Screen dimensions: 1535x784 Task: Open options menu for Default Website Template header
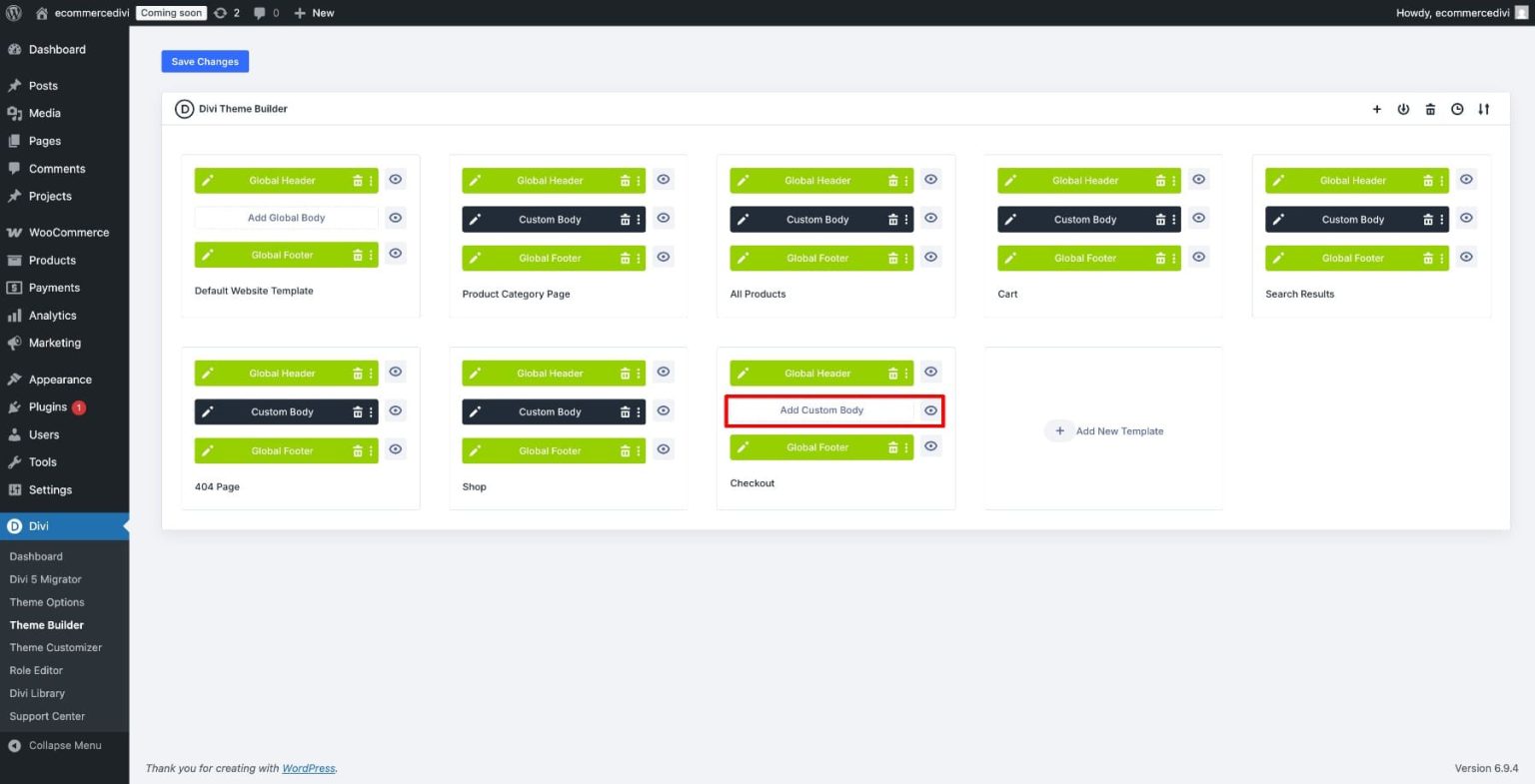click(x=371, y=181)
